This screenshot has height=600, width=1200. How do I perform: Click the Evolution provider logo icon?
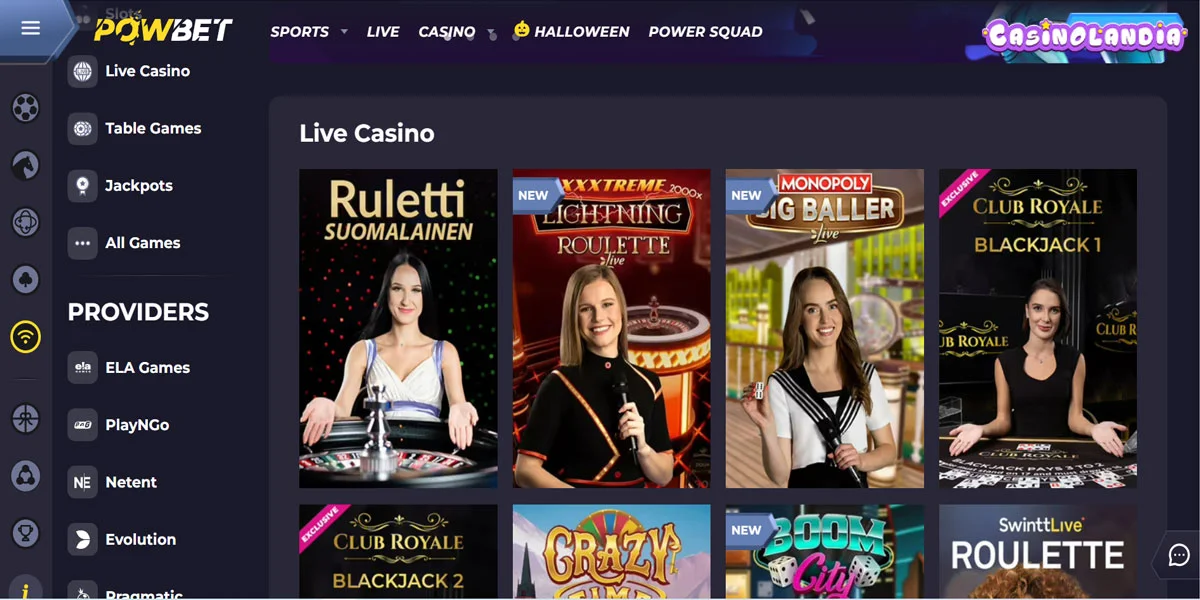tap(82, 540)
